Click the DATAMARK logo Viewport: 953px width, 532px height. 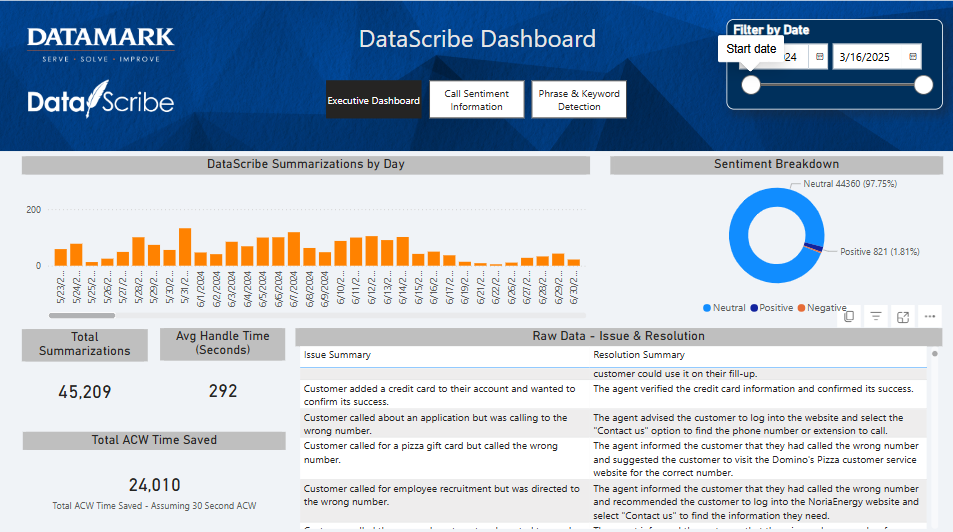[100, 44]
